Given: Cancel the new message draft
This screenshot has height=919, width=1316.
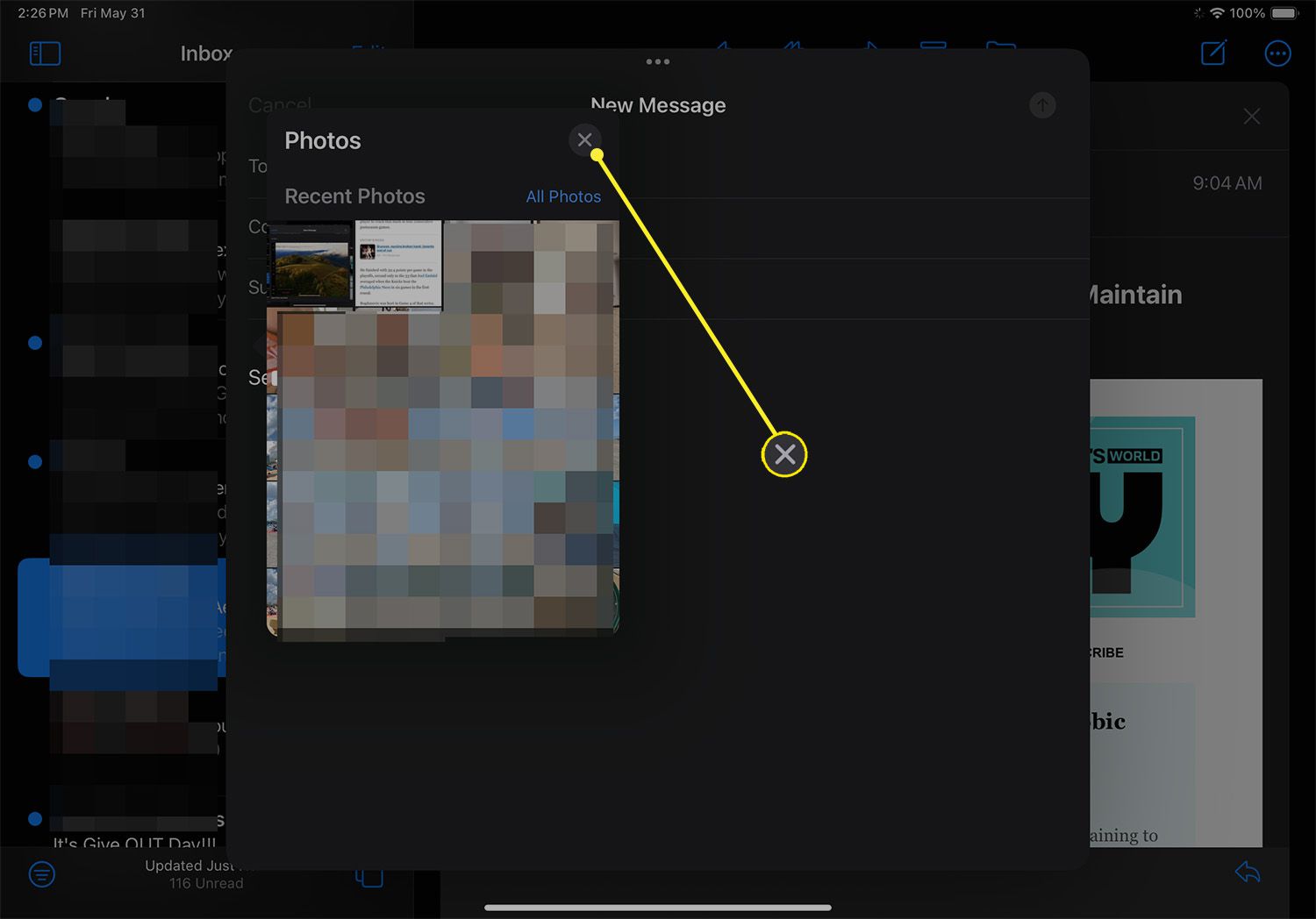Looking at the screenshot, I should 279,105.
